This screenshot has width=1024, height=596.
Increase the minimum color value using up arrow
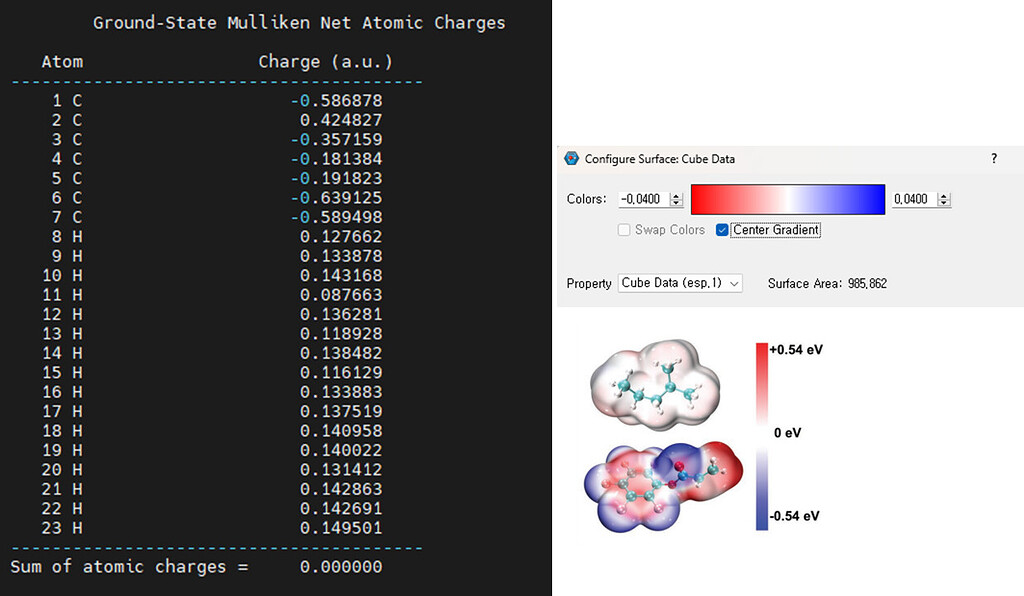click(x=676, y=196)
